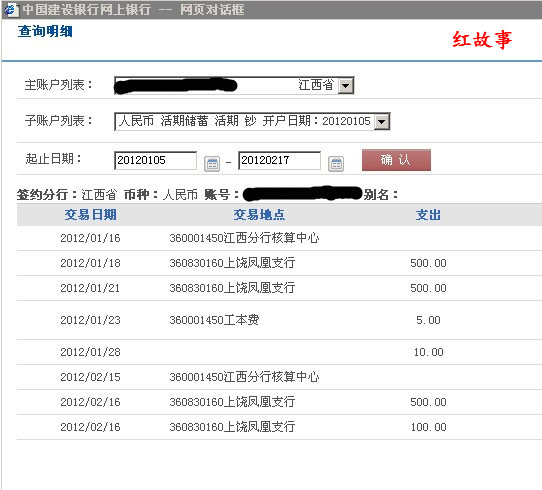Click the 支出 column header
Viewport: 542px width, 490px height.
click(x=428, y=215)
